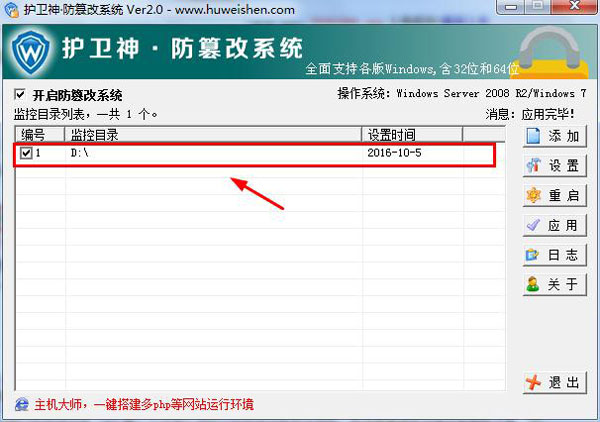Click the 监控目录 column header
Viewport: 600px width, 422px height.
point(213,135)
